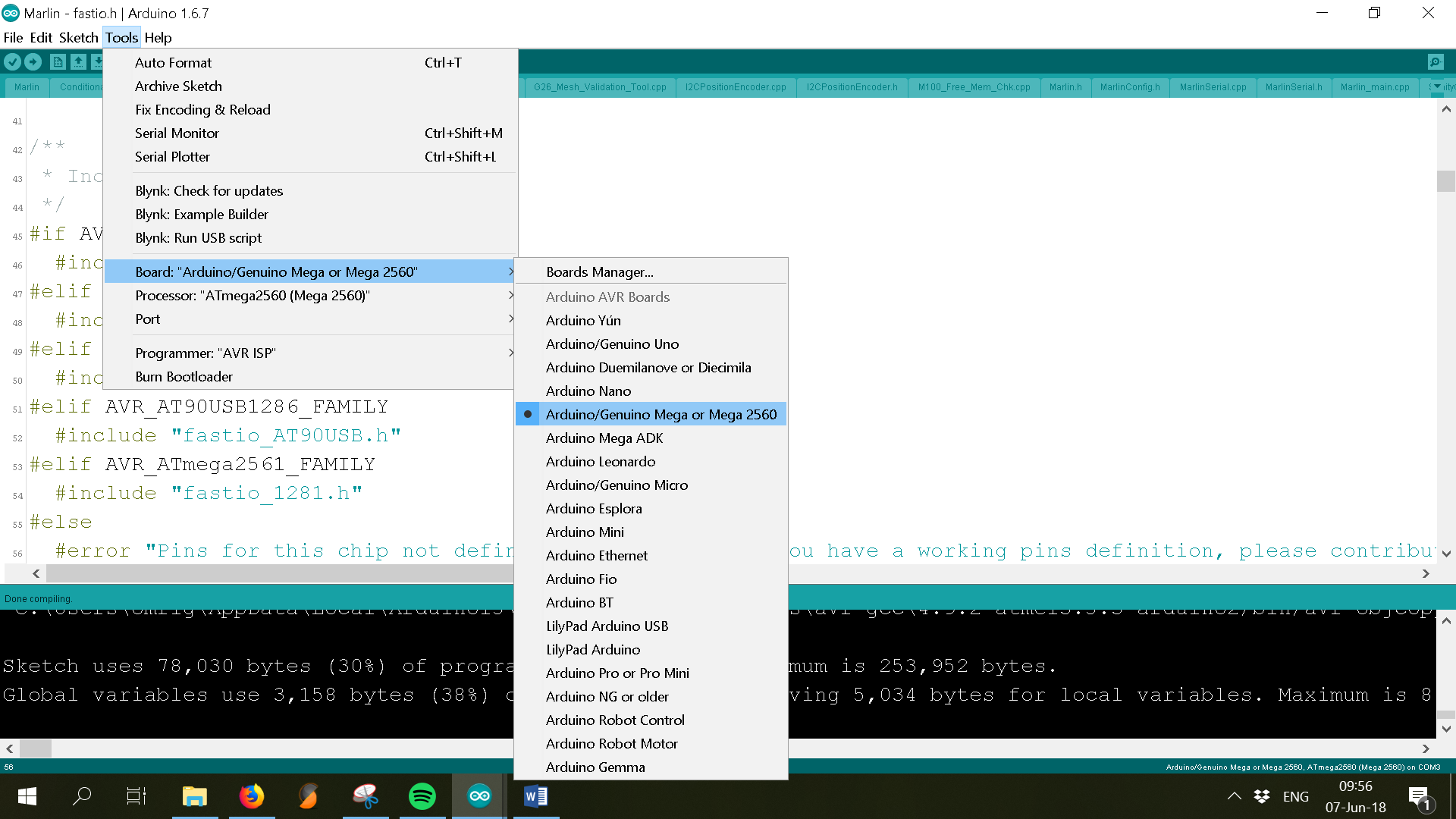
Task: Open the Help menu
Action: click(x=158, y=37)
